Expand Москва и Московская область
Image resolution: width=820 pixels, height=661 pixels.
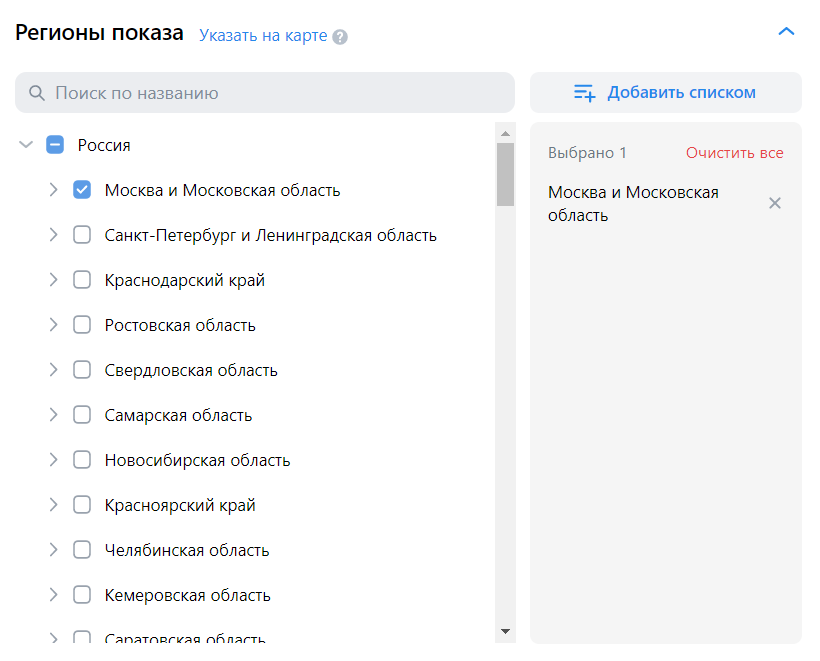click(54, 190)
